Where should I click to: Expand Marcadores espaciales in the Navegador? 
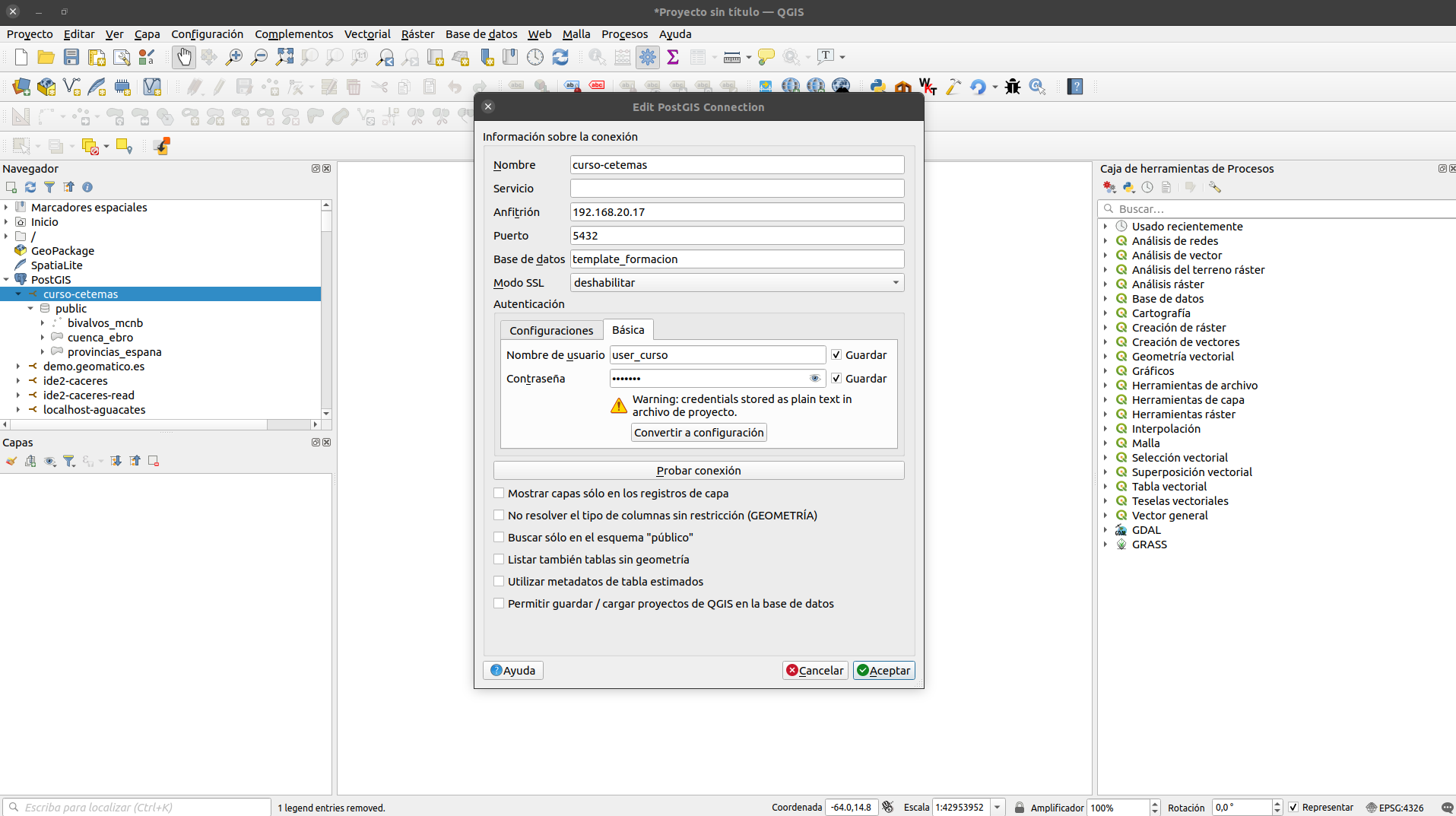click(x=6, y=208)
